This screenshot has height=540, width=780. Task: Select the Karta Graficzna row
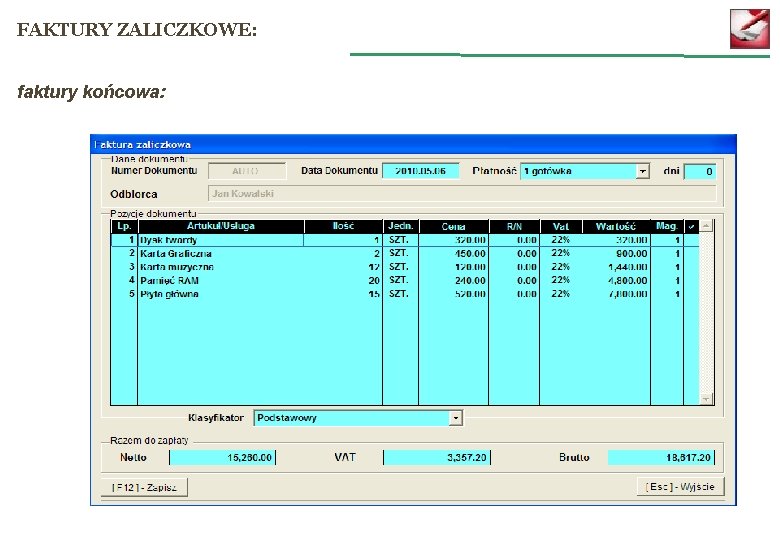[405, 254]
